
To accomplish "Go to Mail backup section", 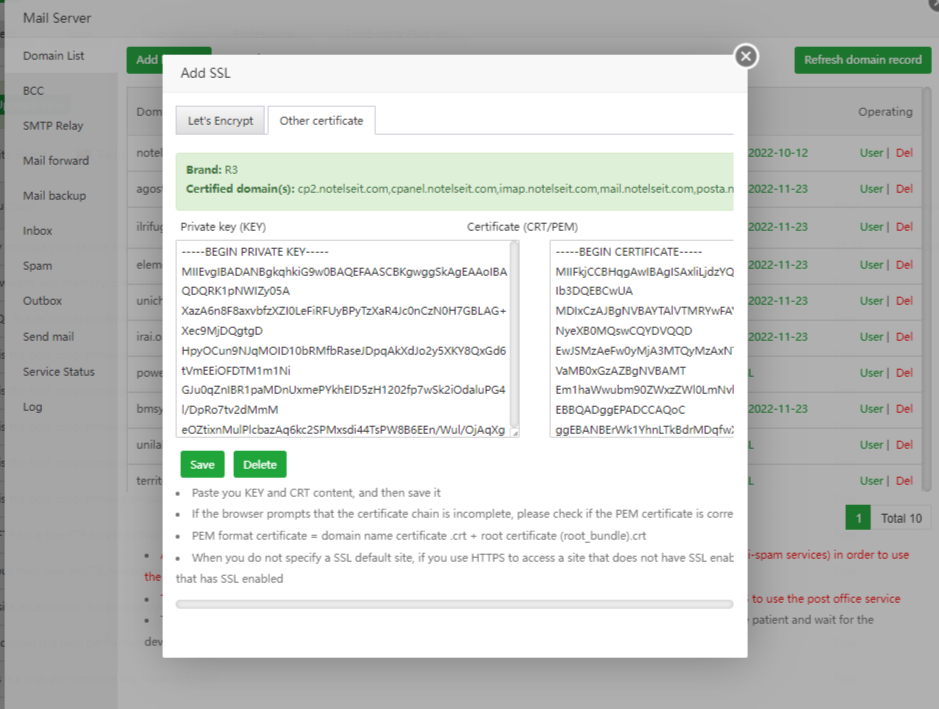I will [x=54, y=196].
